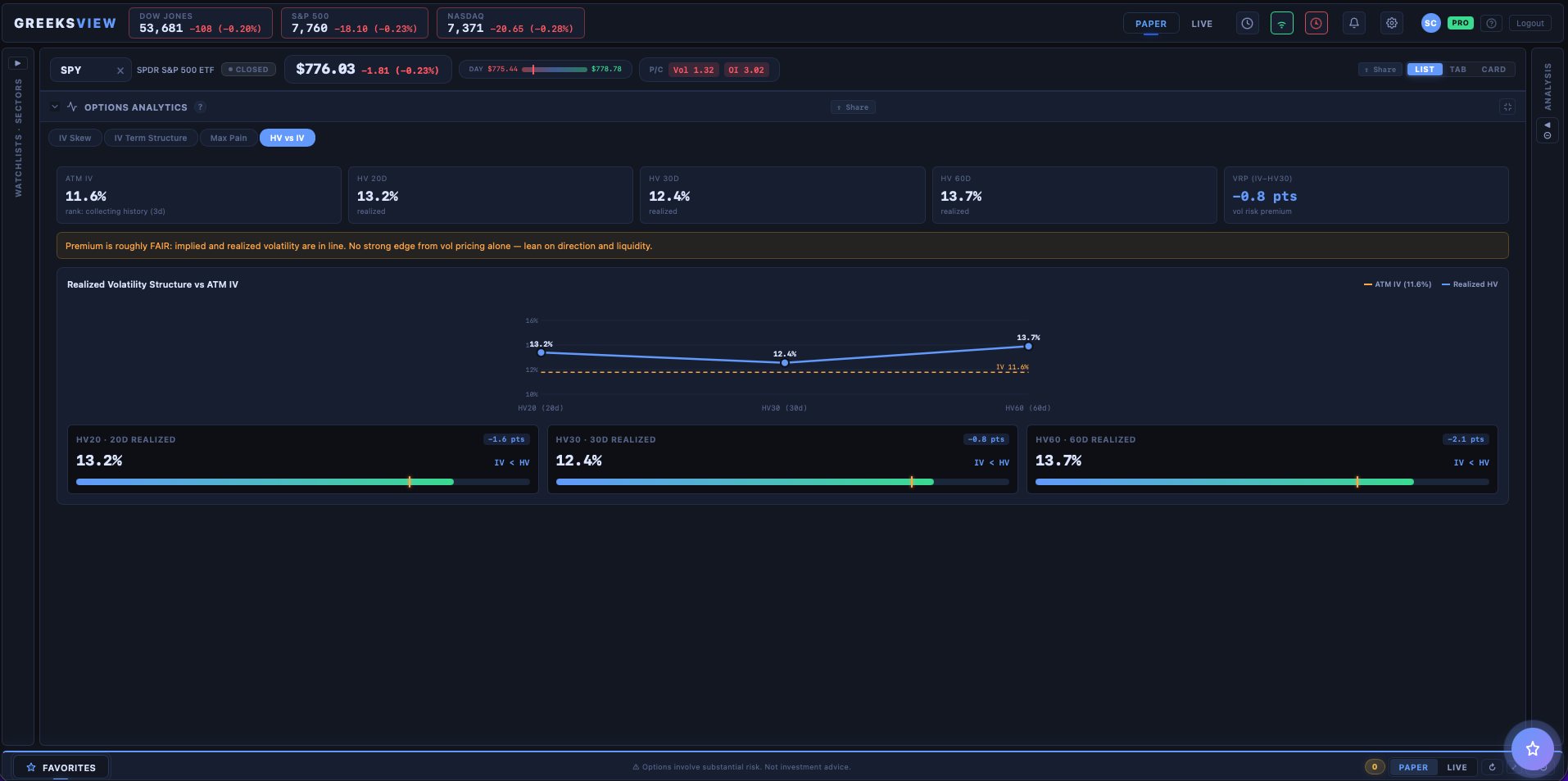1568x781 pixels.
Task: Click the OI 3.02 put/call badge
Action: (745, 70)
